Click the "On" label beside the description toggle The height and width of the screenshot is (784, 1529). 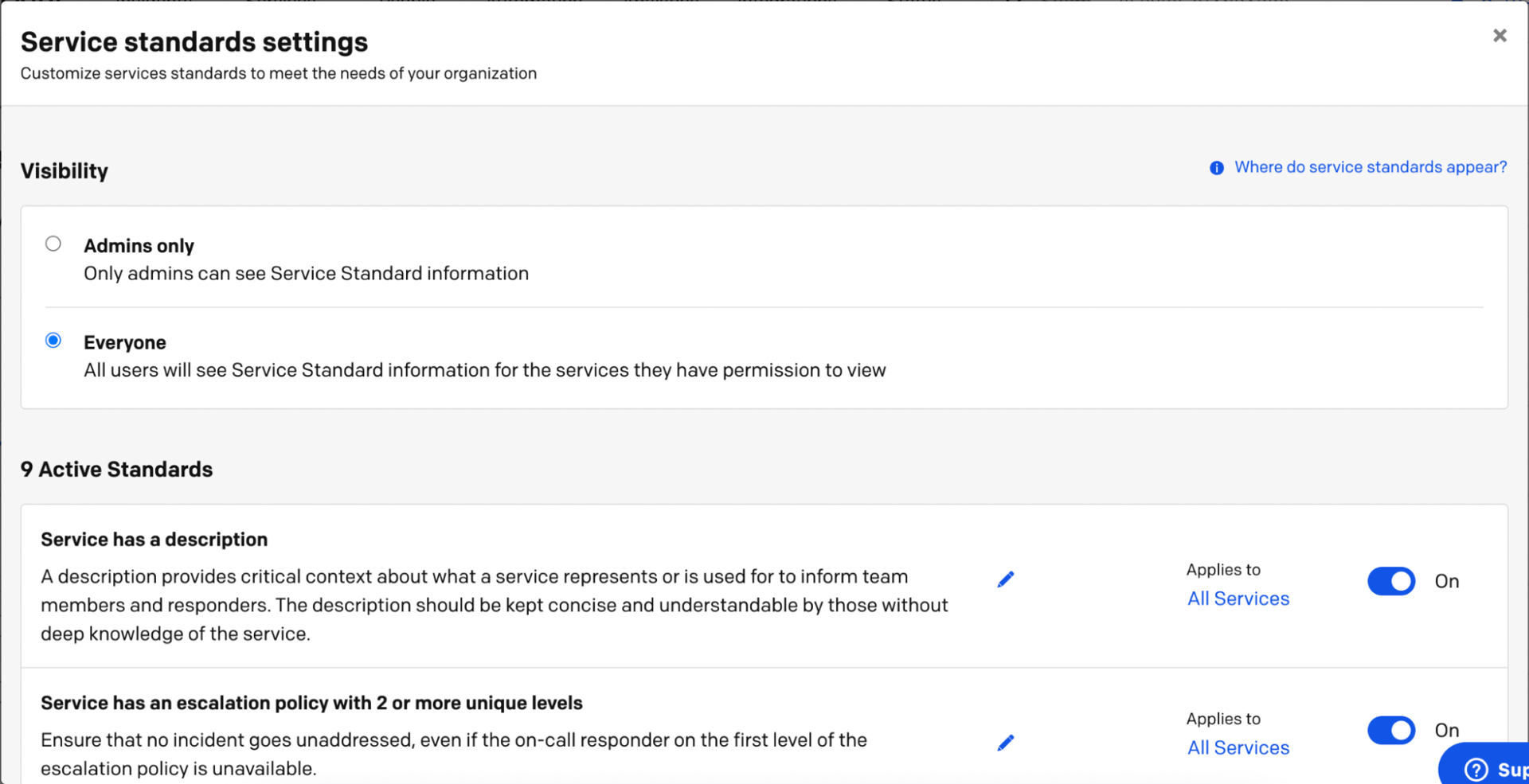click(1447, 581)
